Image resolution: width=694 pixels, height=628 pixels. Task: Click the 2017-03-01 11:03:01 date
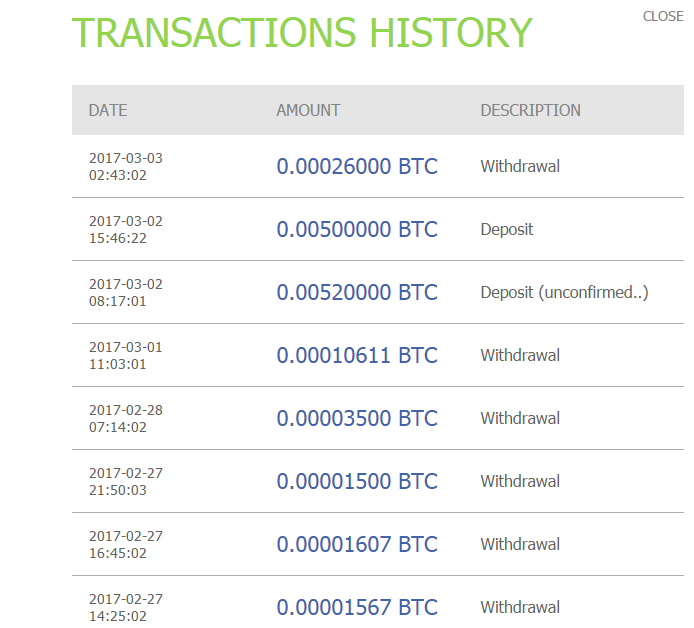[x=125, y=355]
